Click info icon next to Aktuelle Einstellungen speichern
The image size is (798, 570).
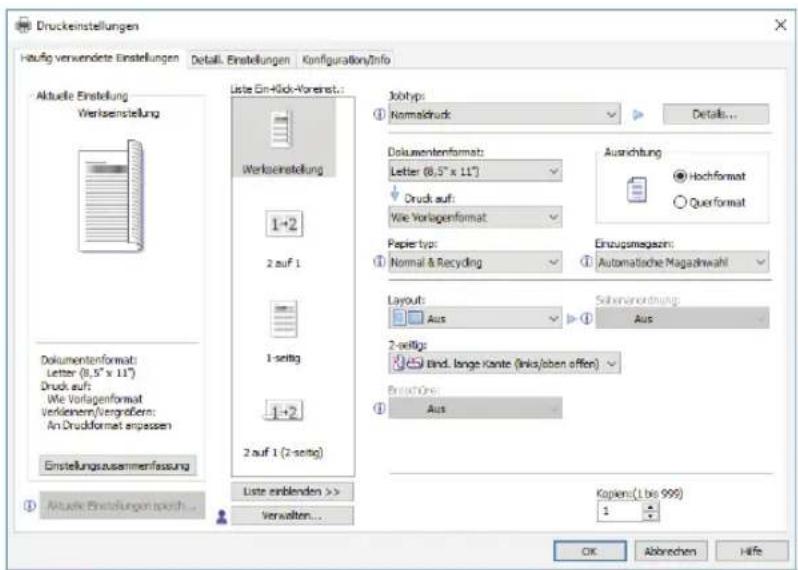coord(30,505)
